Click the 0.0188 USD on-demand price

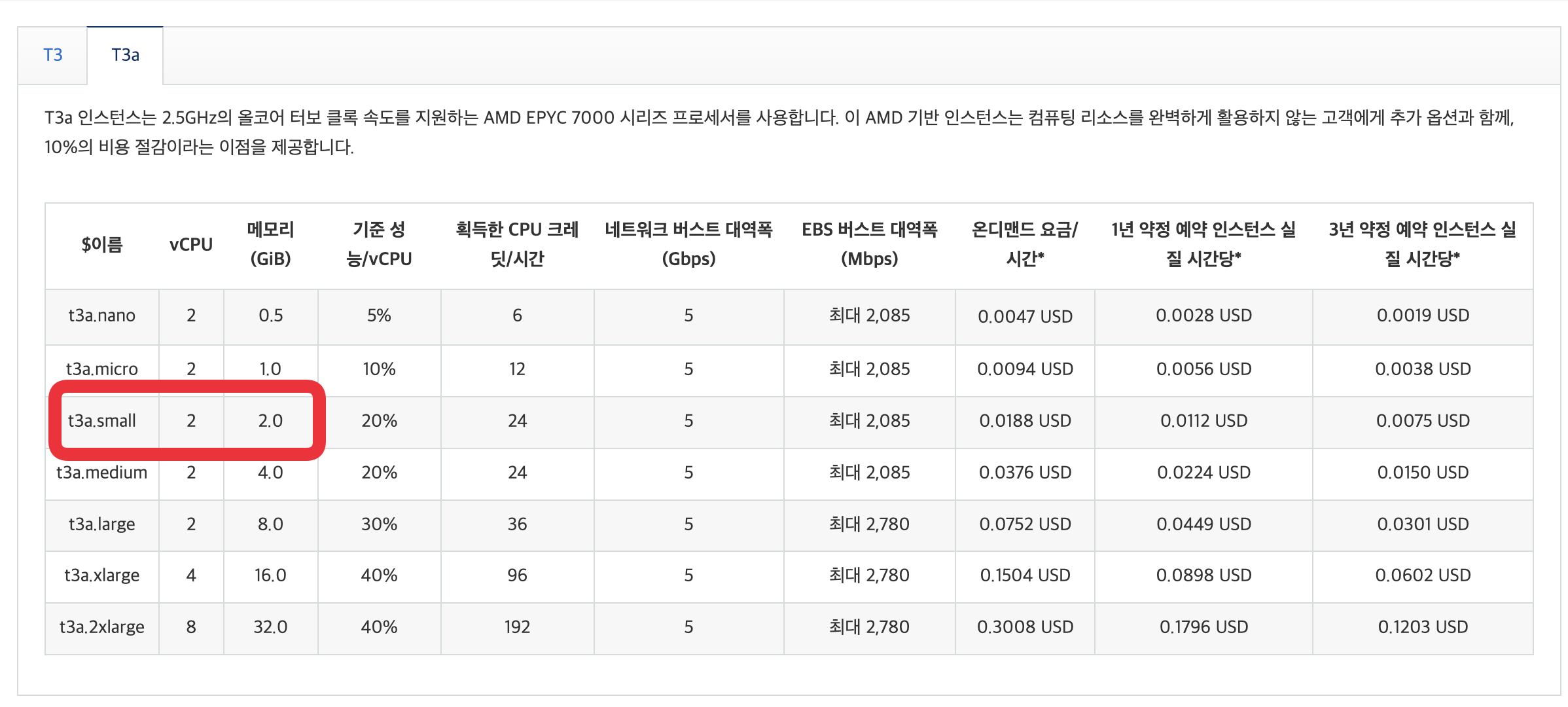click(x=1024, y=420)
